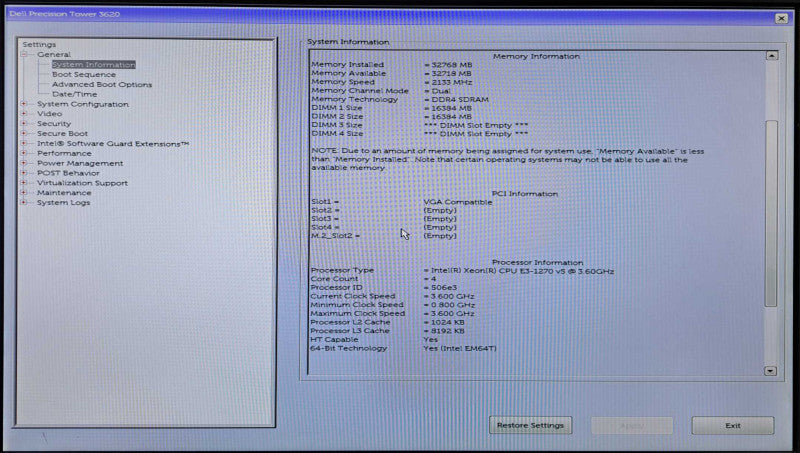
Task: Click the greyed-out Apply button
Action: 632,425
